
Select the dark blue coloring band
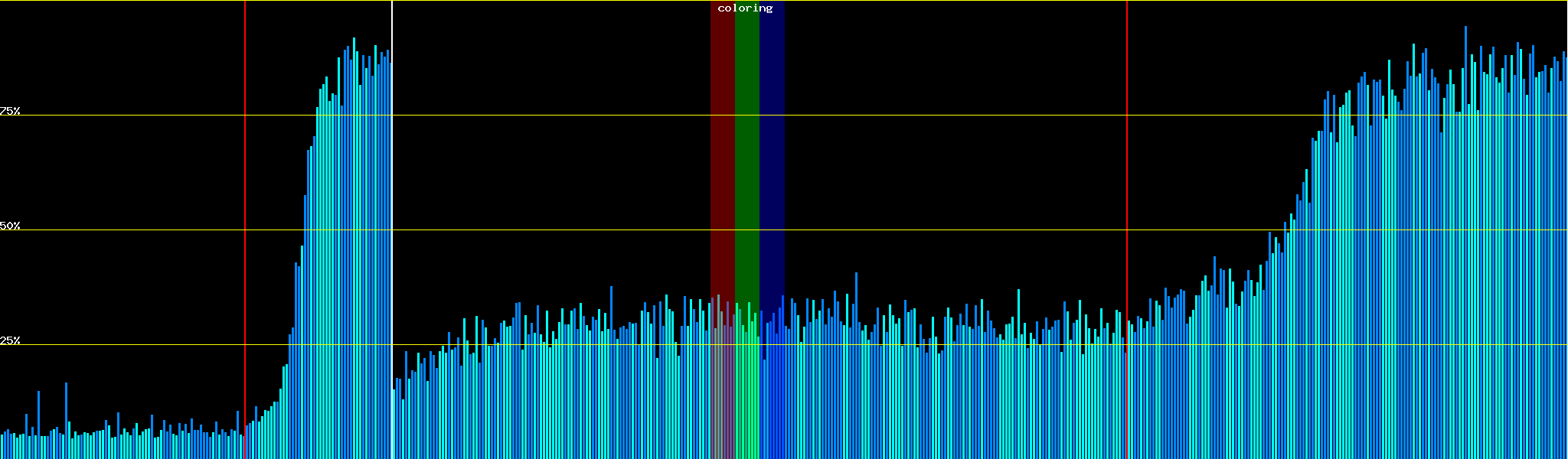[772, 153]
